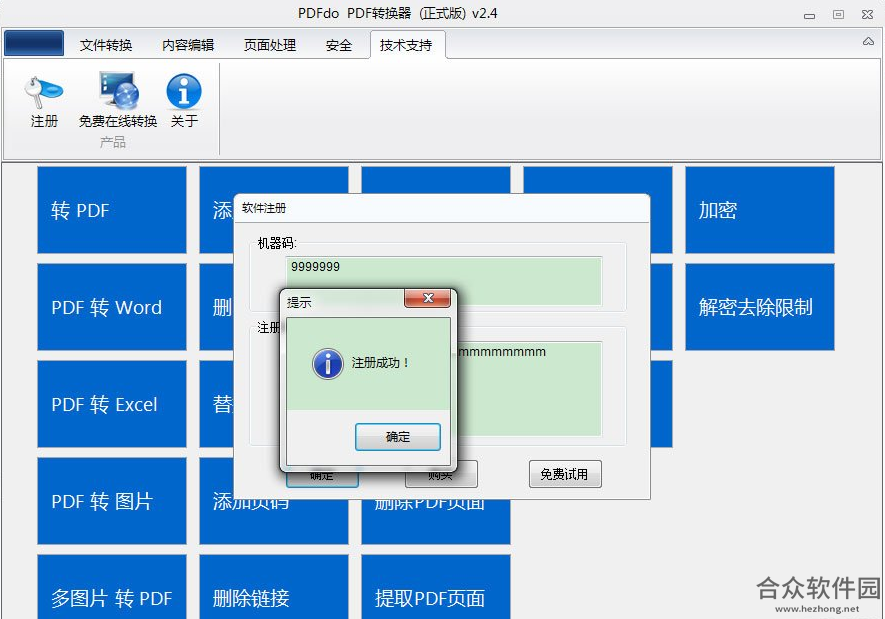Select the 多图片 转 PDF tile
This screenshot has height=619, width=885.
click(x=112, y=587)
